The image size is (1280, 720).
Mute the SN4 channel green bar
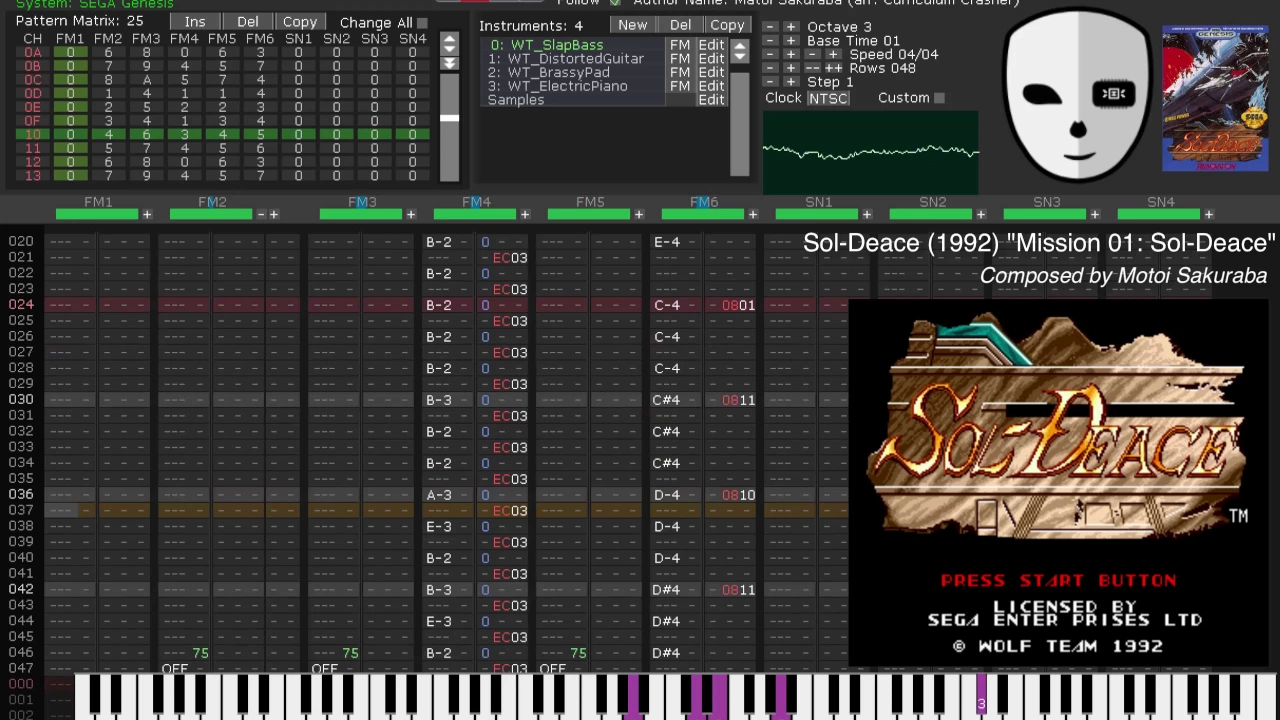coord(1159,214)
